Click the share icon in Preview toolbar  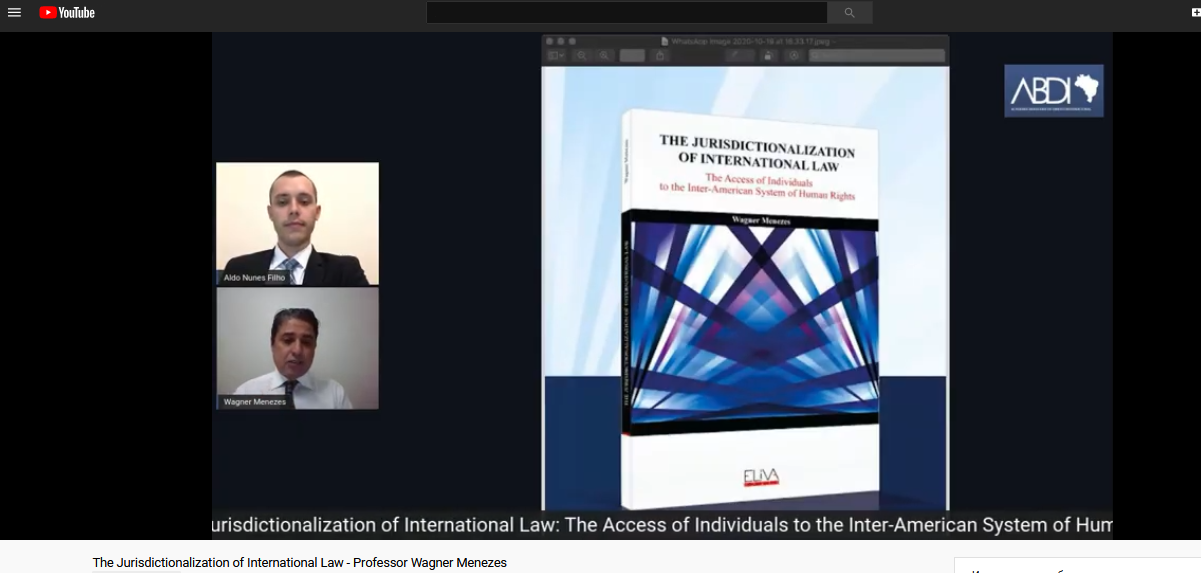pos(660,56)
